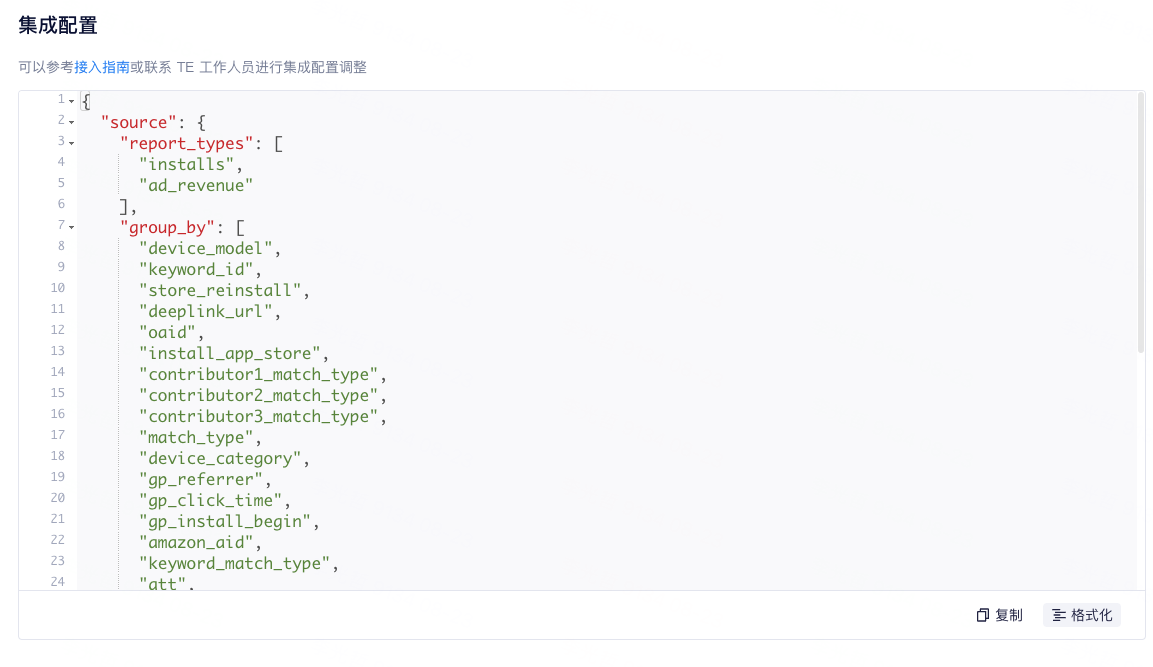Select the ad_revenue string
The height and width of the screenshot is (667, 1153).
pos(196,184)
